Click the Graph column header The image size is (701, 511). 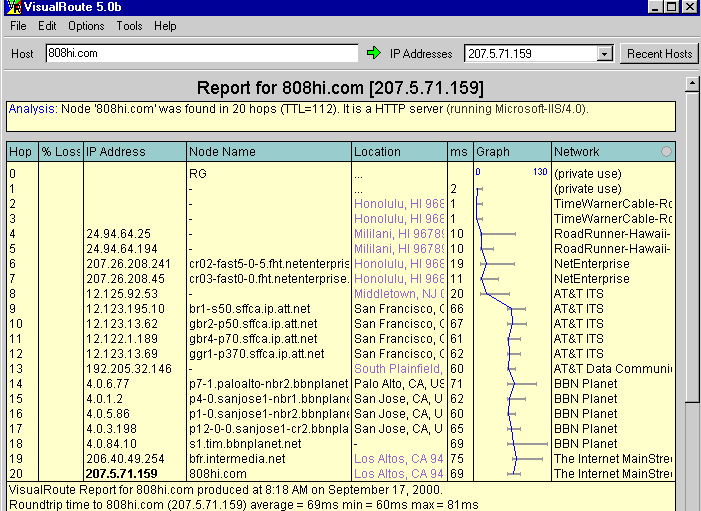coord(512,152)
